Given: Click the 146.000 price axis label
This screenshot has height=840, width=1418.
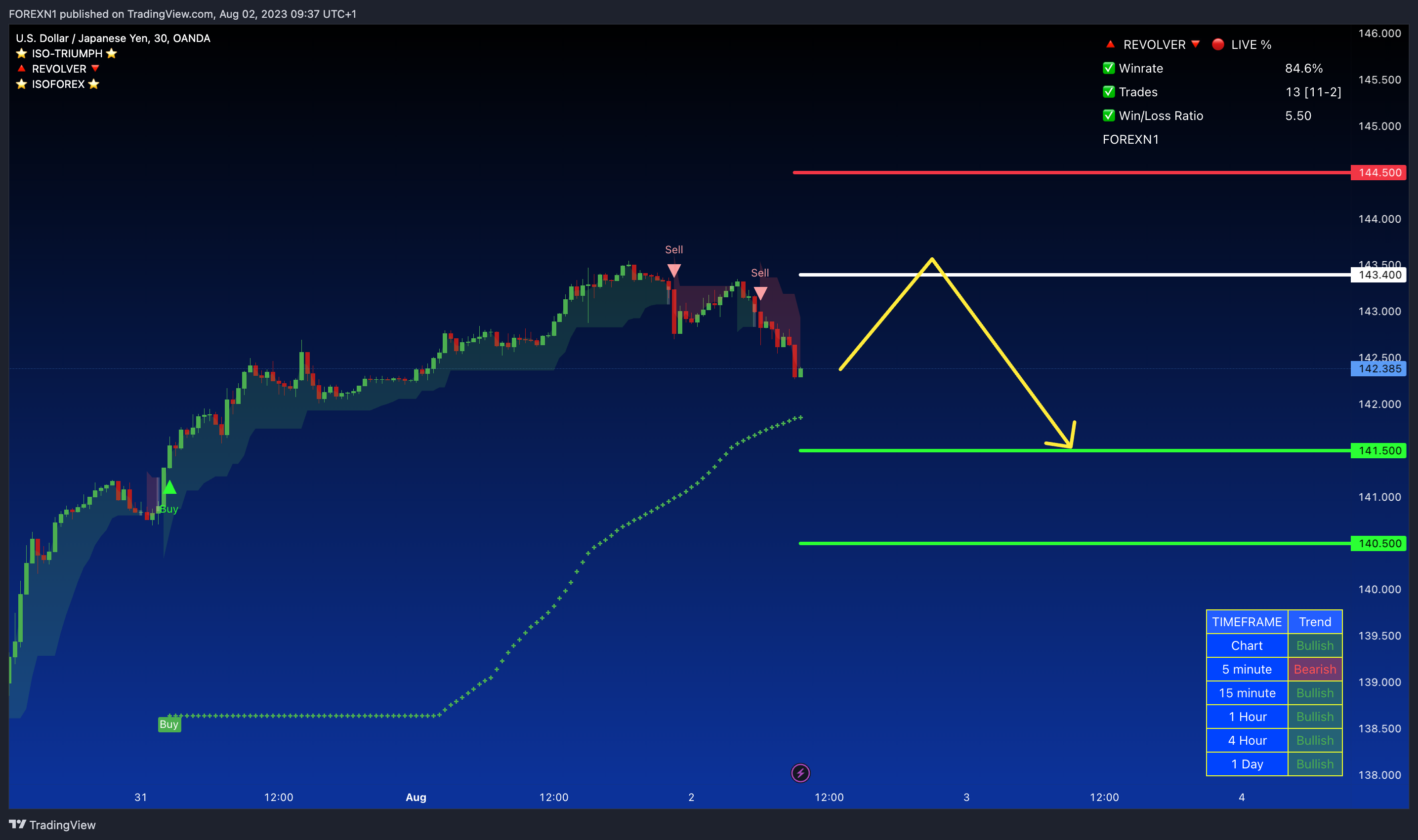Looking at the screenshot, I should coord(1379,34).
